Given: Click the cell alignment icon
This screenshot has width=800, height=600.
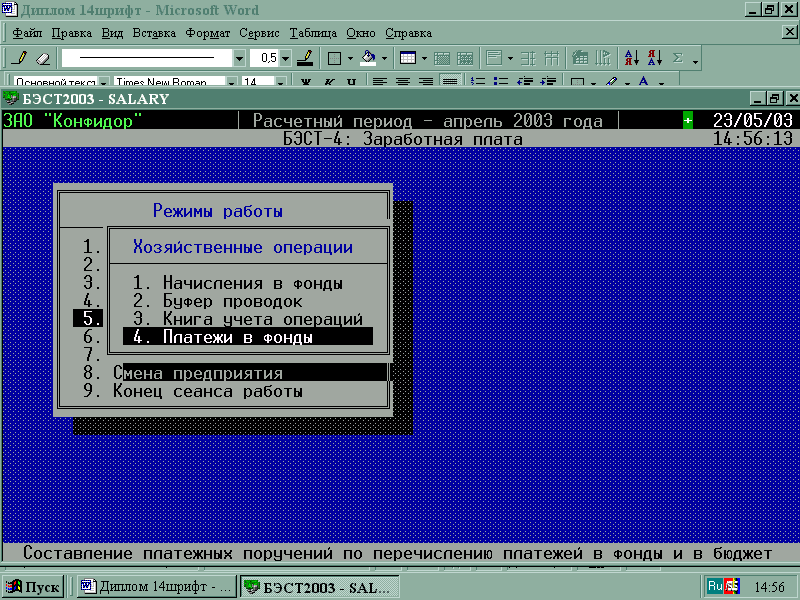Looking at the screenshot, I should (x=494, y=58).
